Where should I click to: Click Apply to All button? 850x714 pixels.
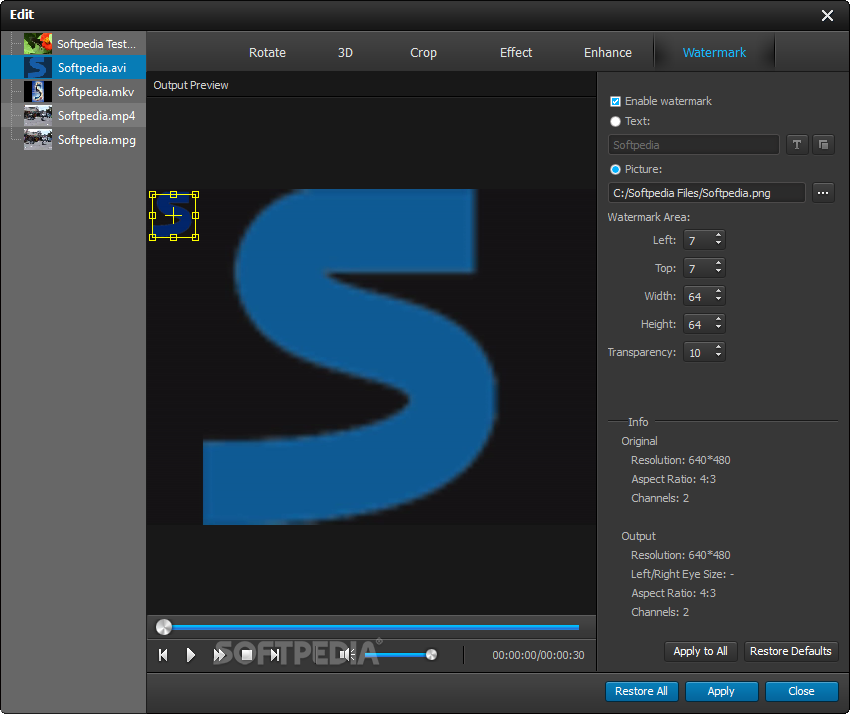pos(700,651)
